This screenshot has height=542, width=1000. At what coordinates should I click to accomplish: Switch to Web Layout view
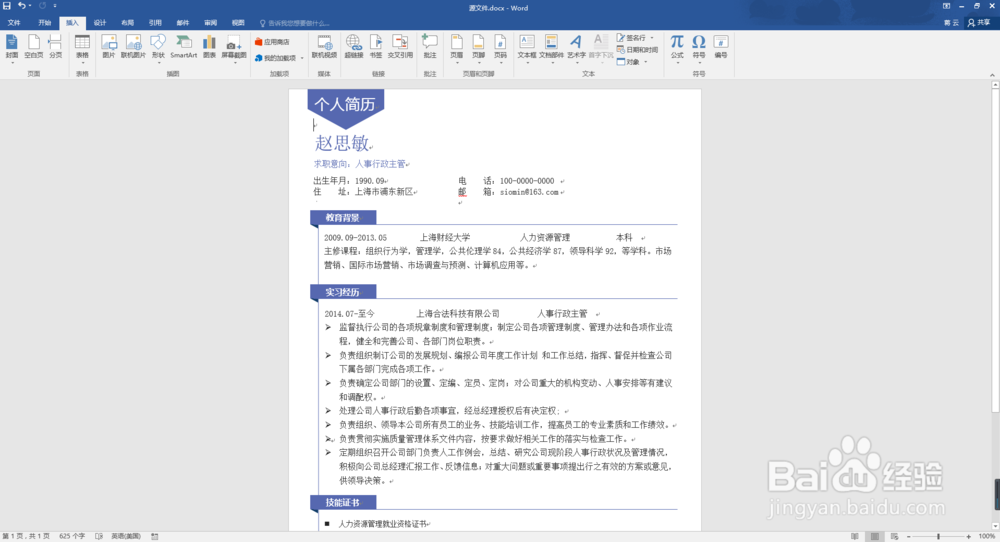tap(895, 536)
